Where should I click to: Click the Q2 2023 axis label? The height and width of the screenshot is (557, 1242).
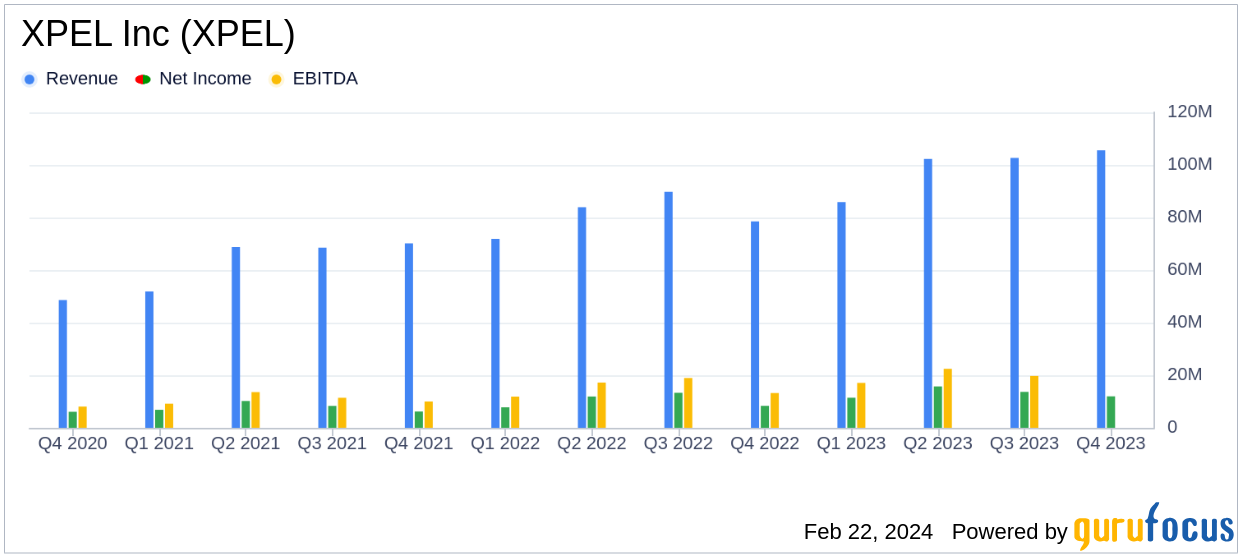(938, 444)
